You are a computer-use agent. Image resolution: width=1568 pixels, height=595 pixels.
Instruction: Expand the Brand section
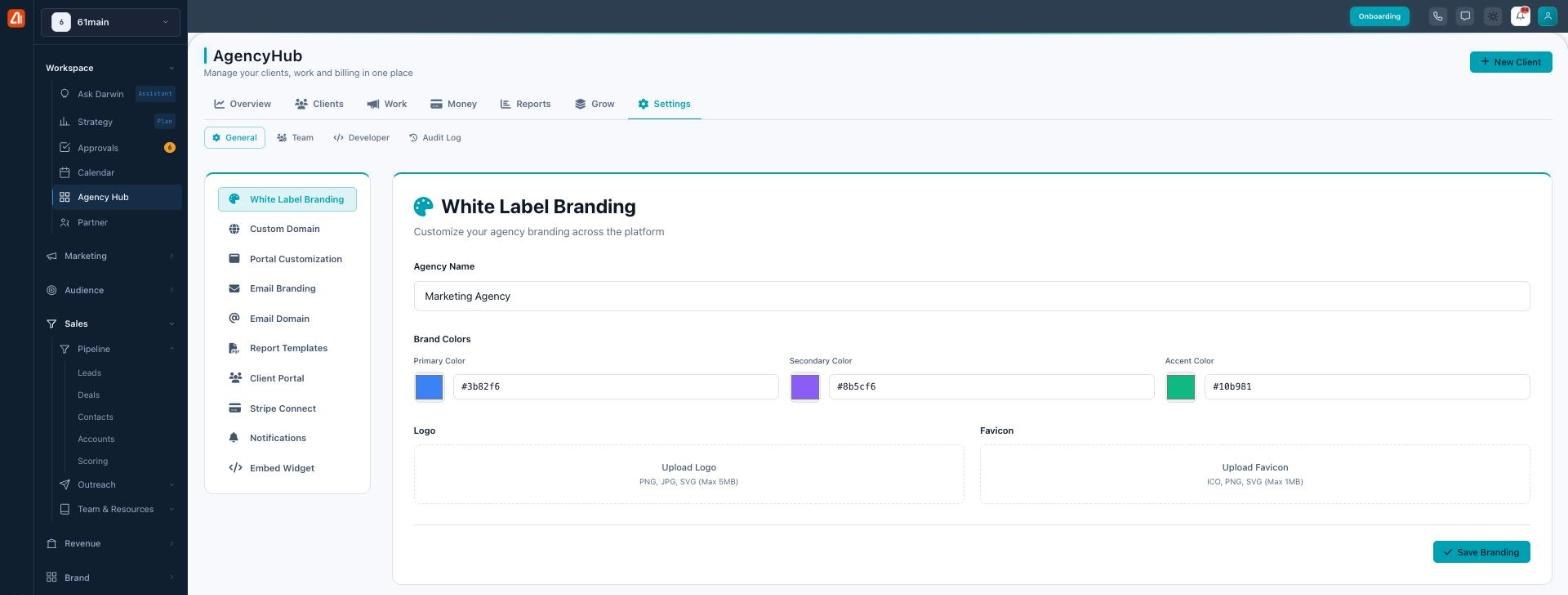(x=110, y=578)
